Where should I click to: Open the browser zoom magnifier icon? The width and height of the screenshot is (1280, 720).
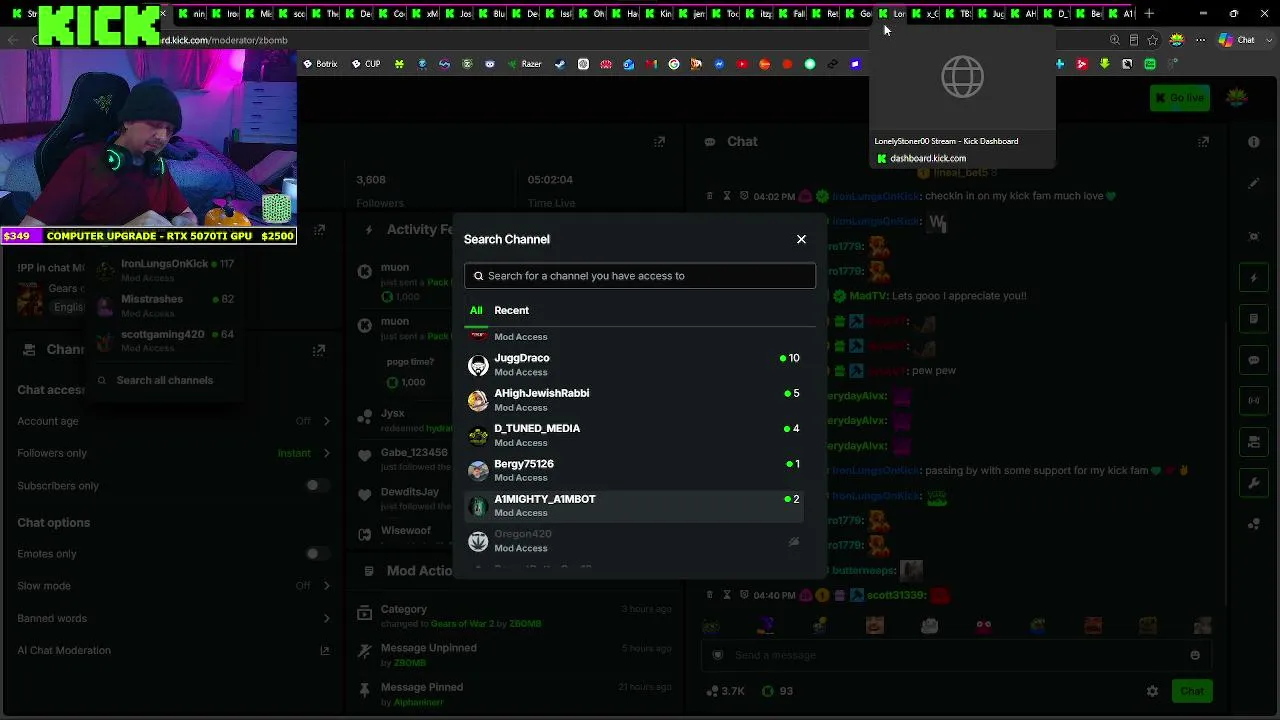[x=1115, y=40]
